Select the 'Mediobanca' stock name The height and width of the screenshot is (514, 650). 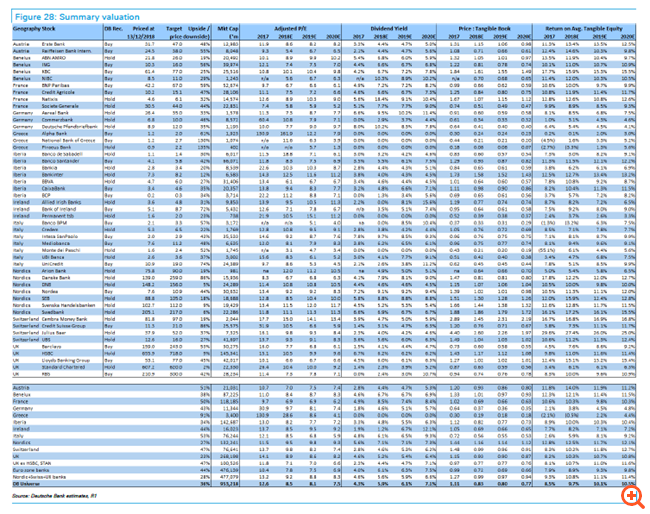55,243
